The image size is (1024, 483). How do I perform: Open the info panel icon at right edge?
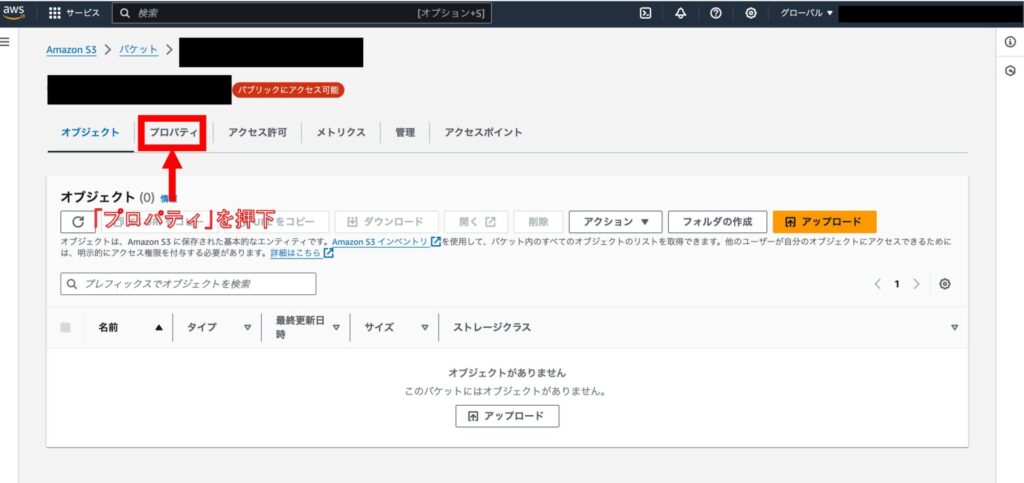(1010, 42)
